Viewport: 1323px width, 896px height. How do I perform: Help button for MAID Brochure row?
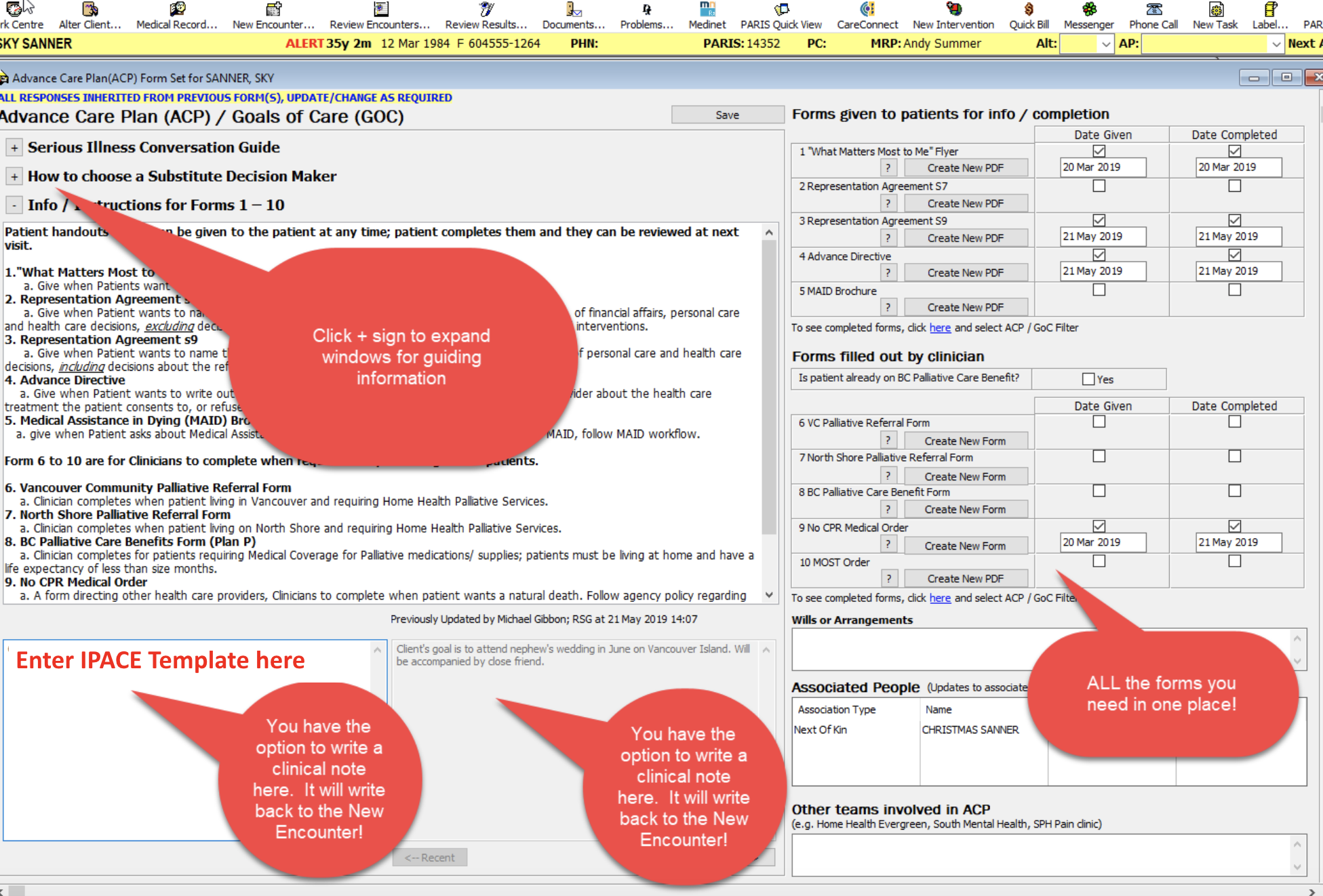[888, 307]
